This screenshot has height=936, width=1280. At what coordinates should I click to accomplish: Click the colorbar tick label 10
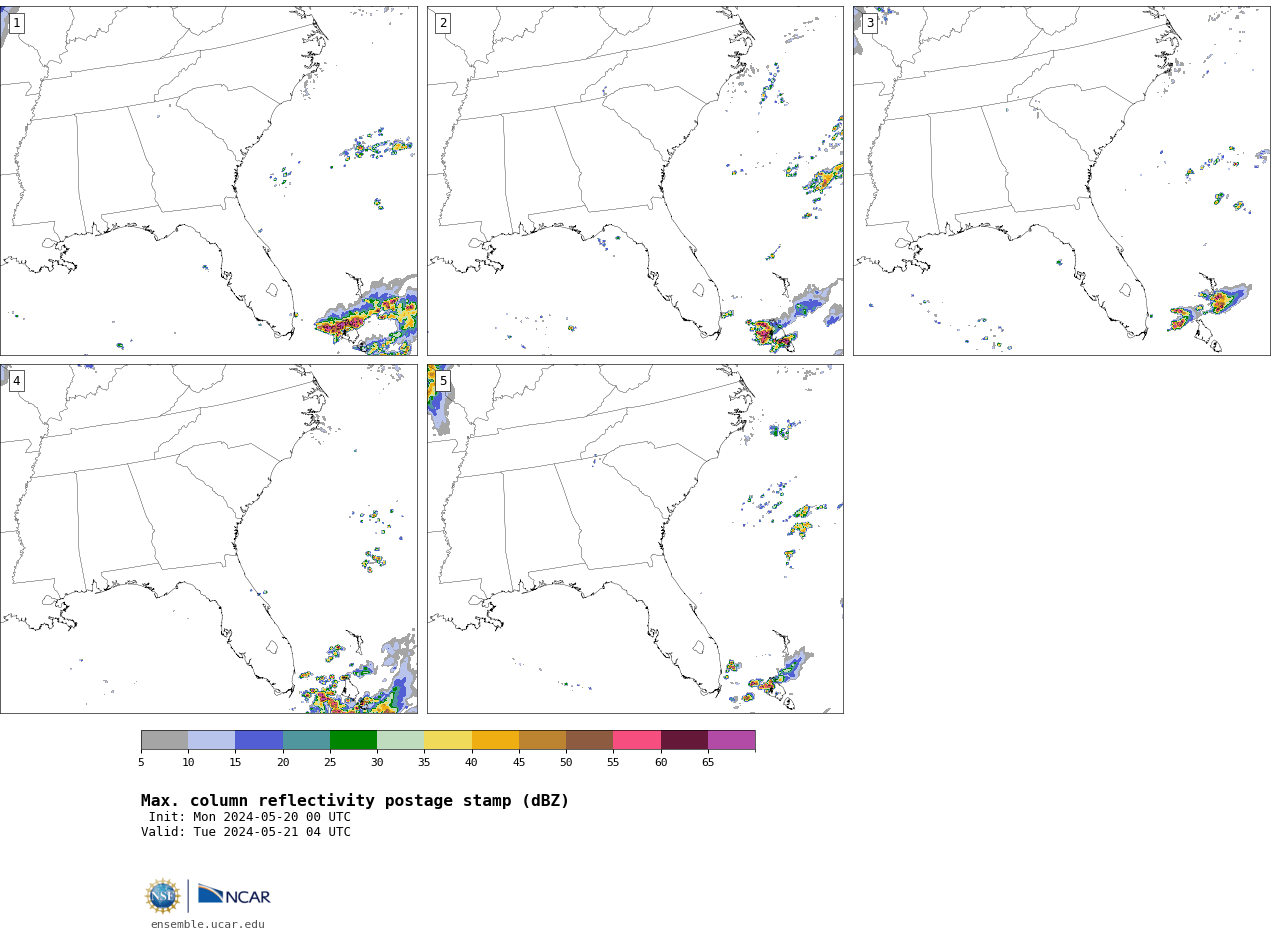(x=188, y=763)
